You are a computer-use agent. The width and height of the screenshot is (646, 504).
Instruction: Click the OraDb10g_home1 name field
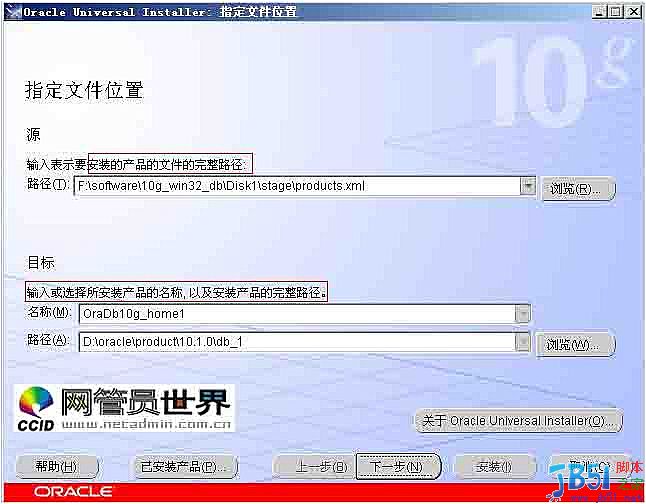click(x=296, y=314)
